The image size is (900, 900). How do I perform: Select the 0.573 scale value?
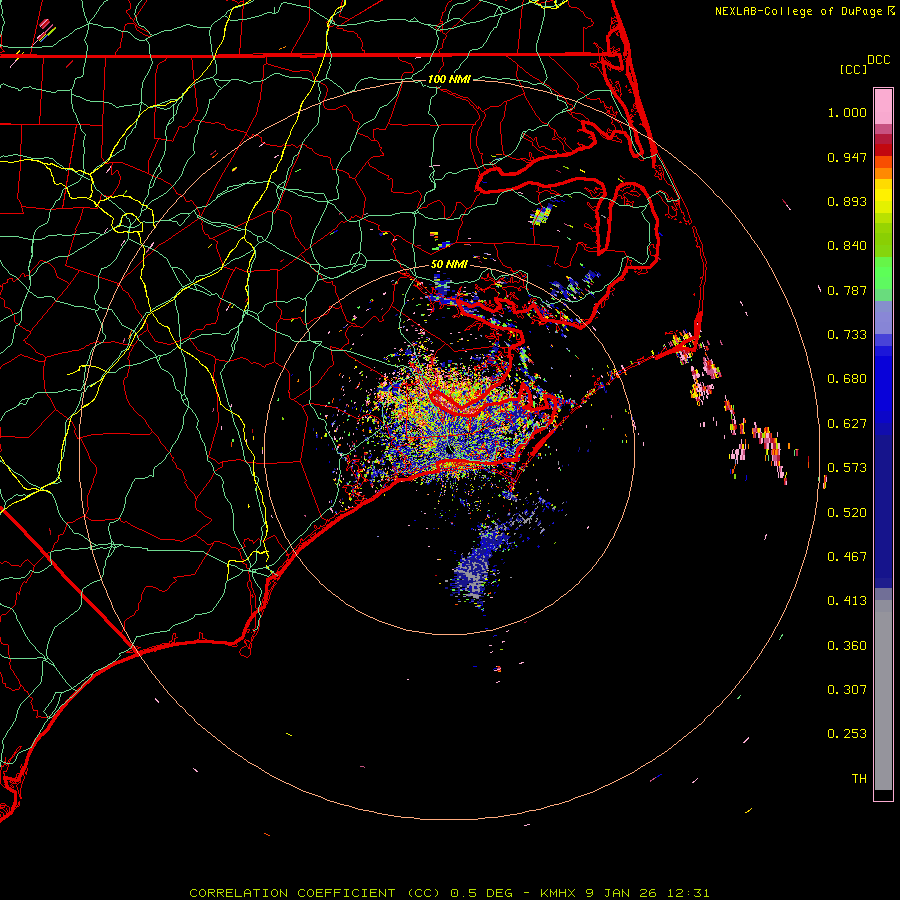[847, 468]
